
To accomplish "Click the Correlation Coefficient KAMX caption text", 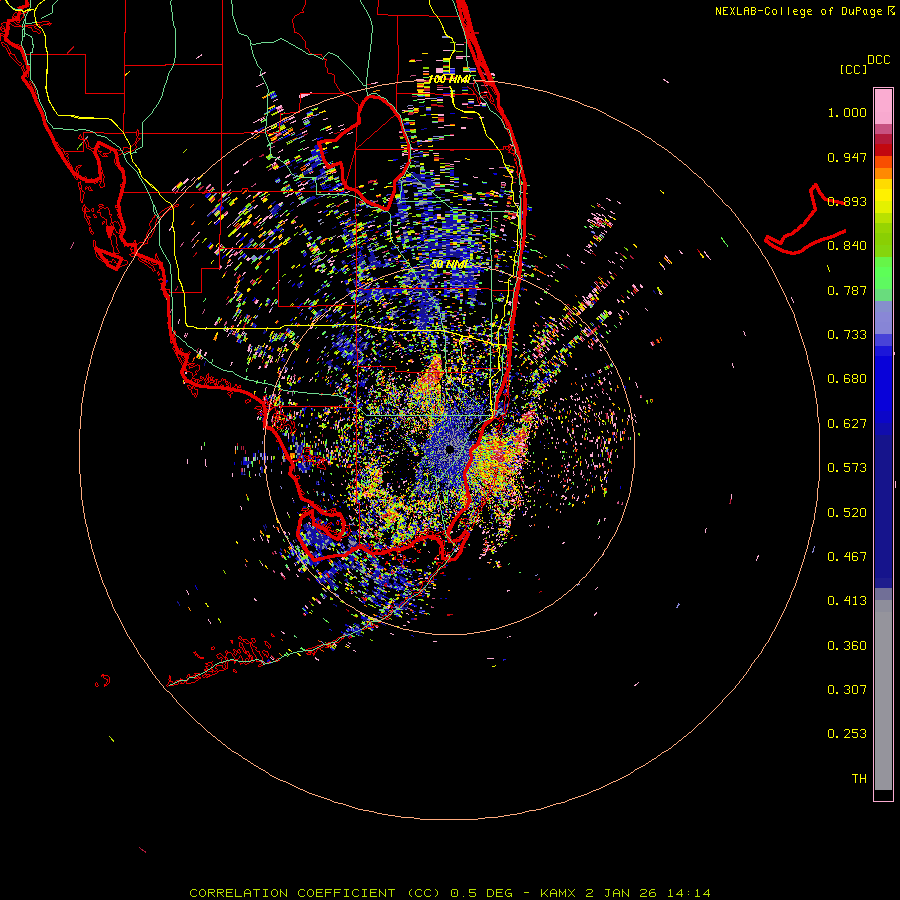I will point(450,893).
